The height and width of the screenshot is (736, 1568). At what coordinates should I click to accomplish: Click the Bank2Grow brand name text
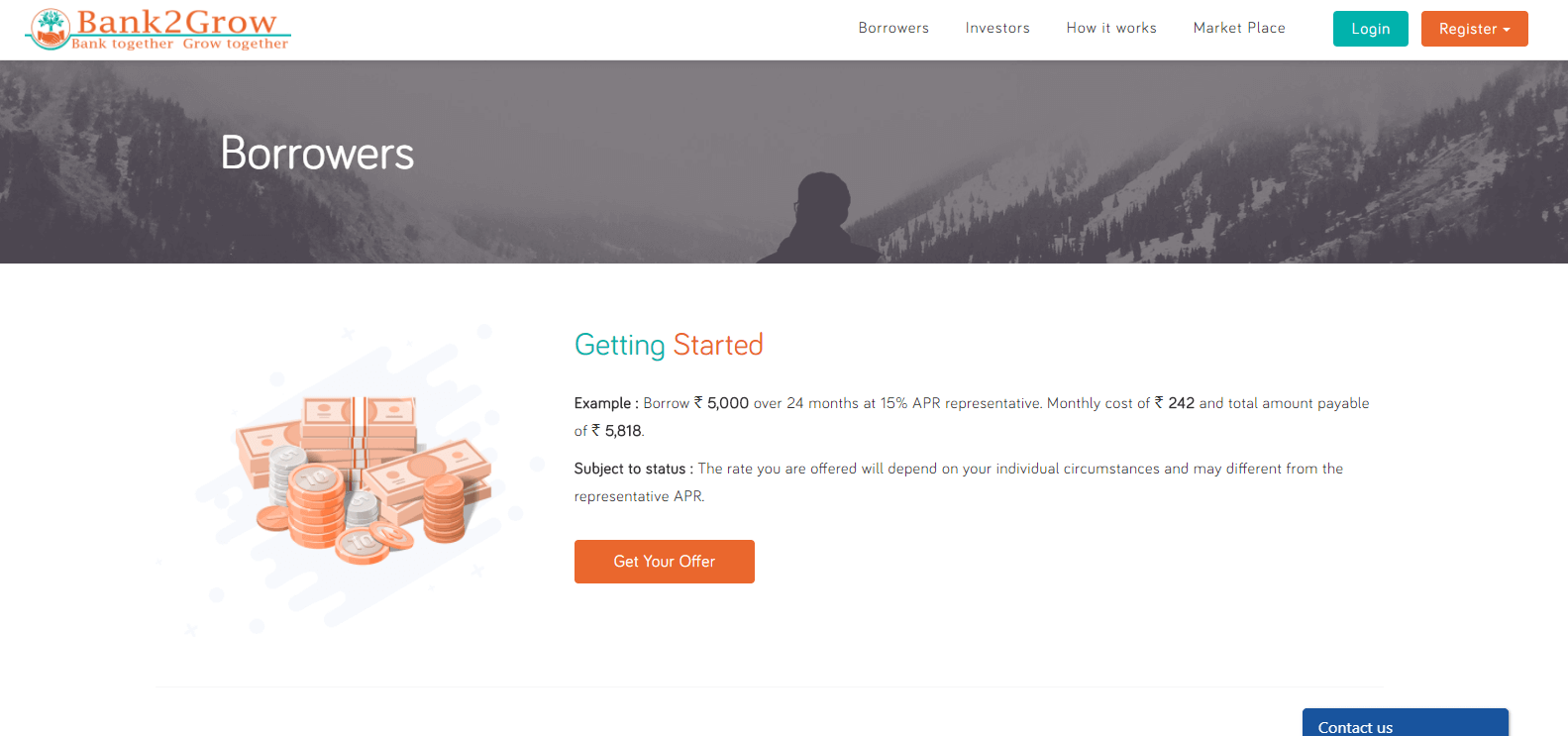(176, 21)
